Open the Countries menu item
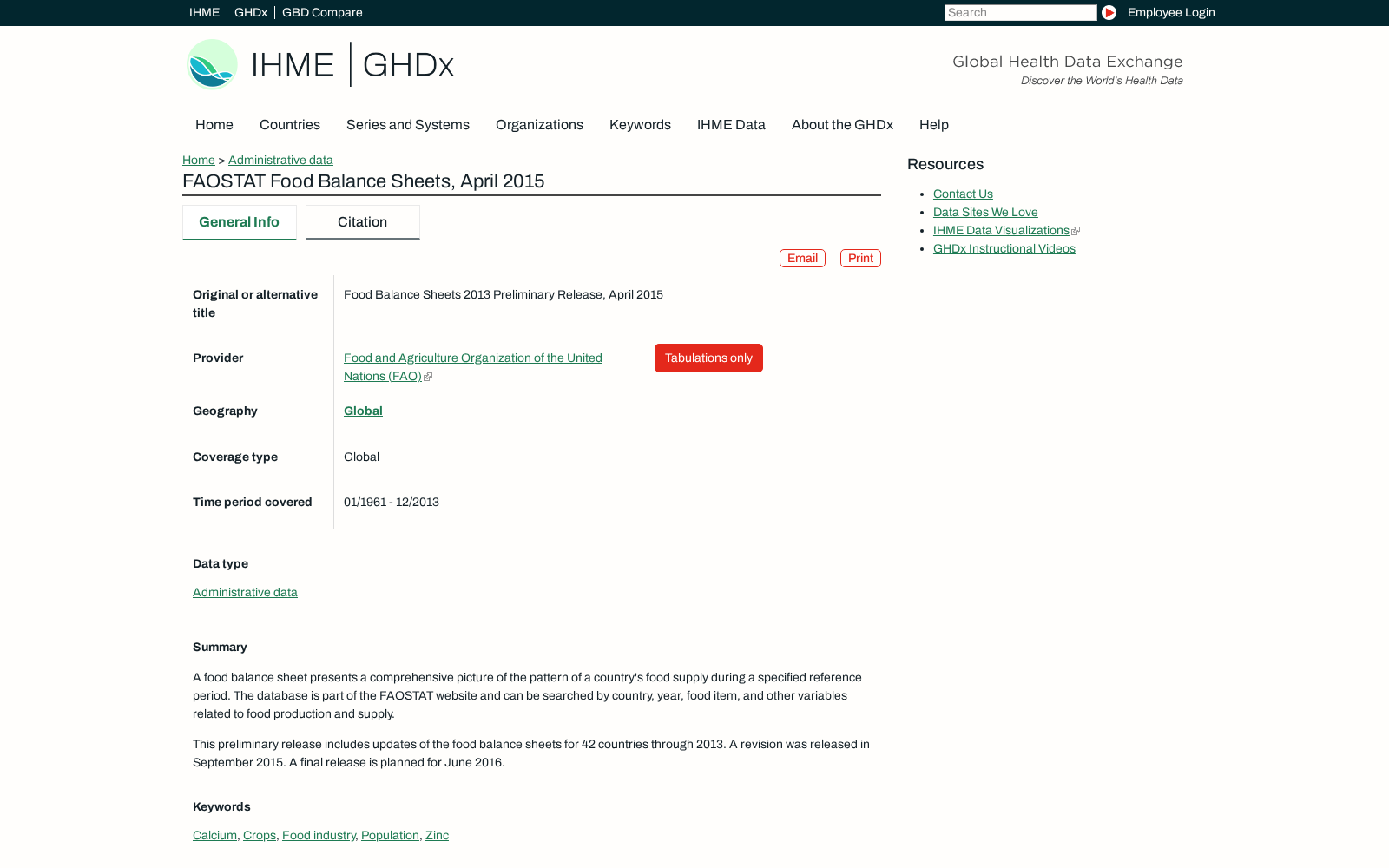The height and width of the screenshot is (868, 1389). click(x=290, y=125)
